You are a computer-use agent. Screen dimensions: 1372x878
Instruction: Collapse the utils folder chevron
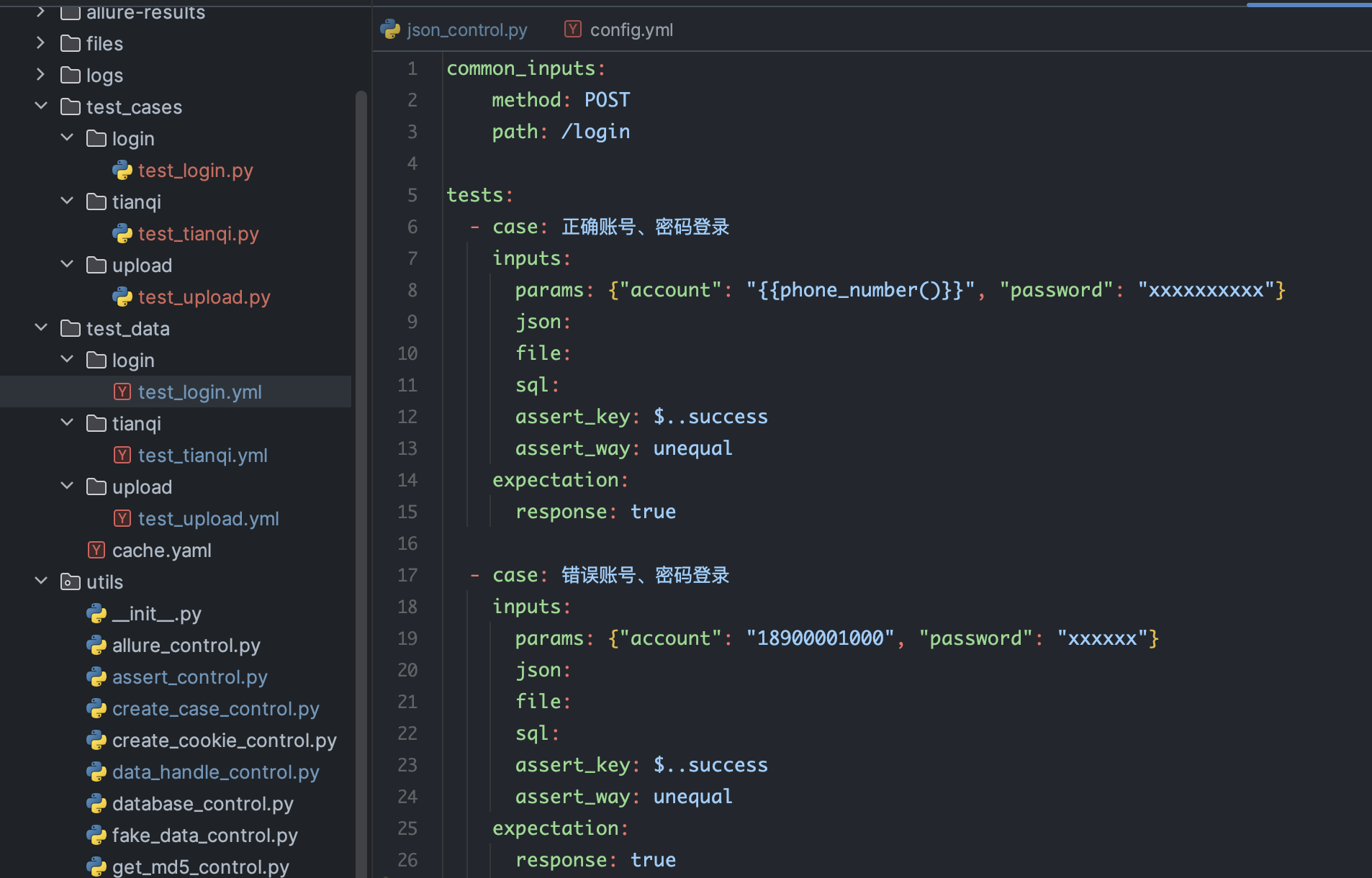(41, 581)
